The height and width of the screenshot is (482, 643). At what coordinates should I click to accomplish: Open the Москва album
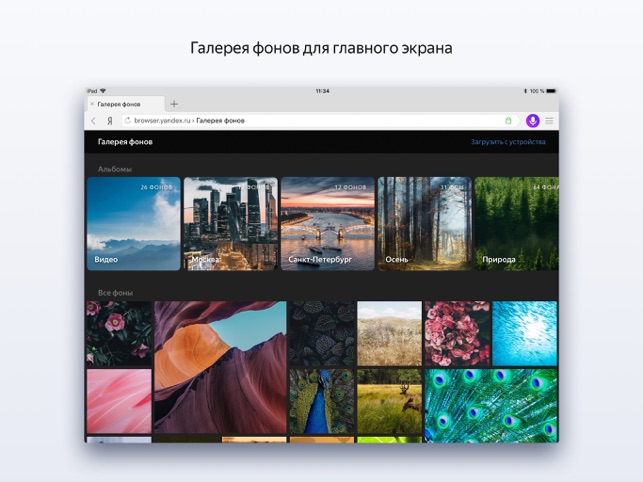pos(230,224)
